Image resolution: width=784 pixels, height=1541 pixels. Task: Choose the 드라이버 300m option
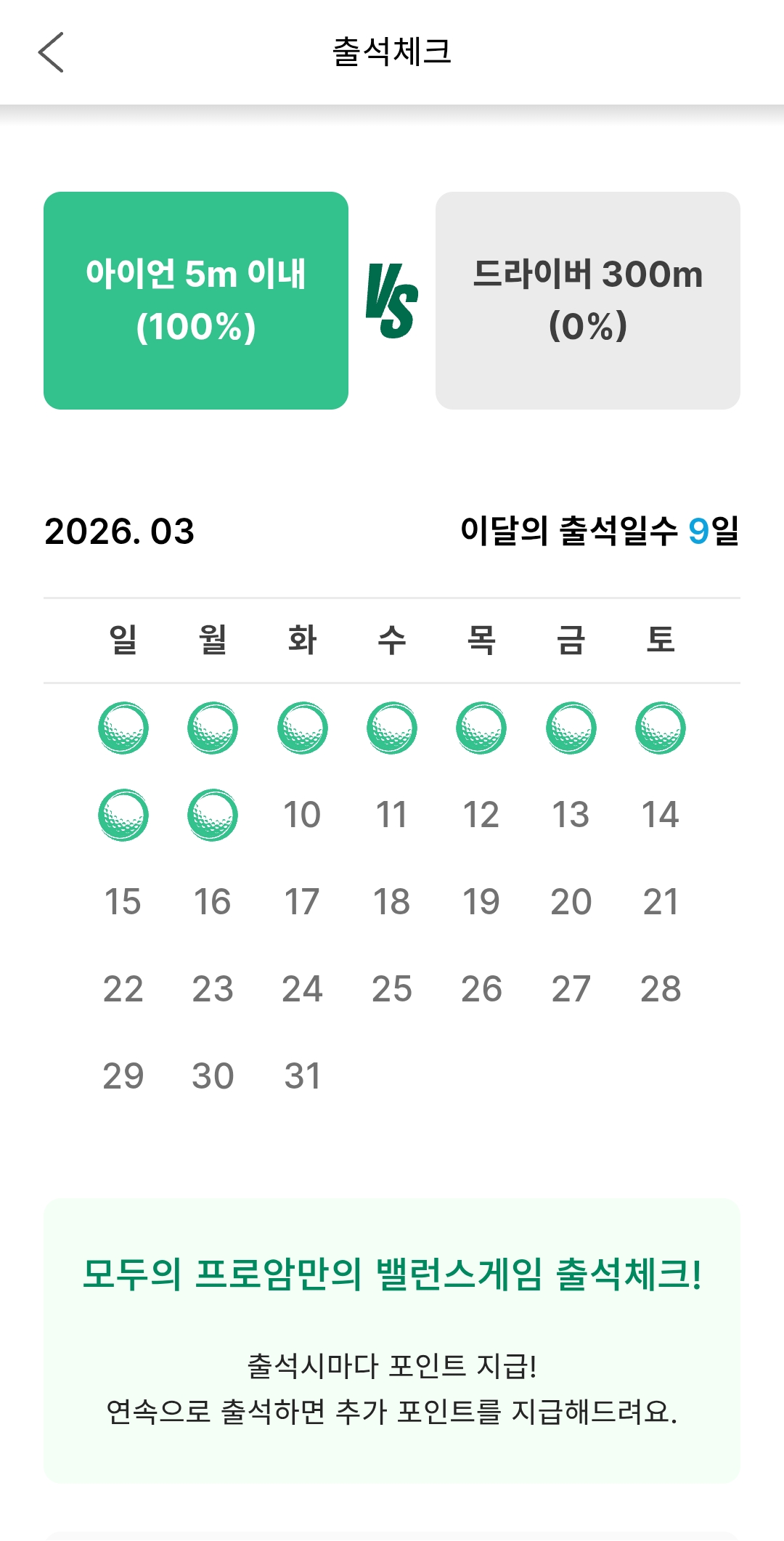pyautogui.click(x=588, y=301)
